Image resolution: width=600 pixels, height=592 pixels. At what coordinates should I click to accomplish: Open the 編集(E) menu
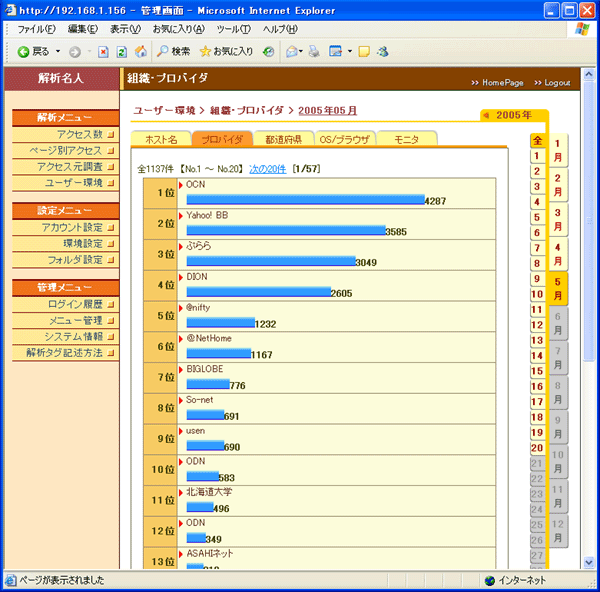click(x=83, y=29)
